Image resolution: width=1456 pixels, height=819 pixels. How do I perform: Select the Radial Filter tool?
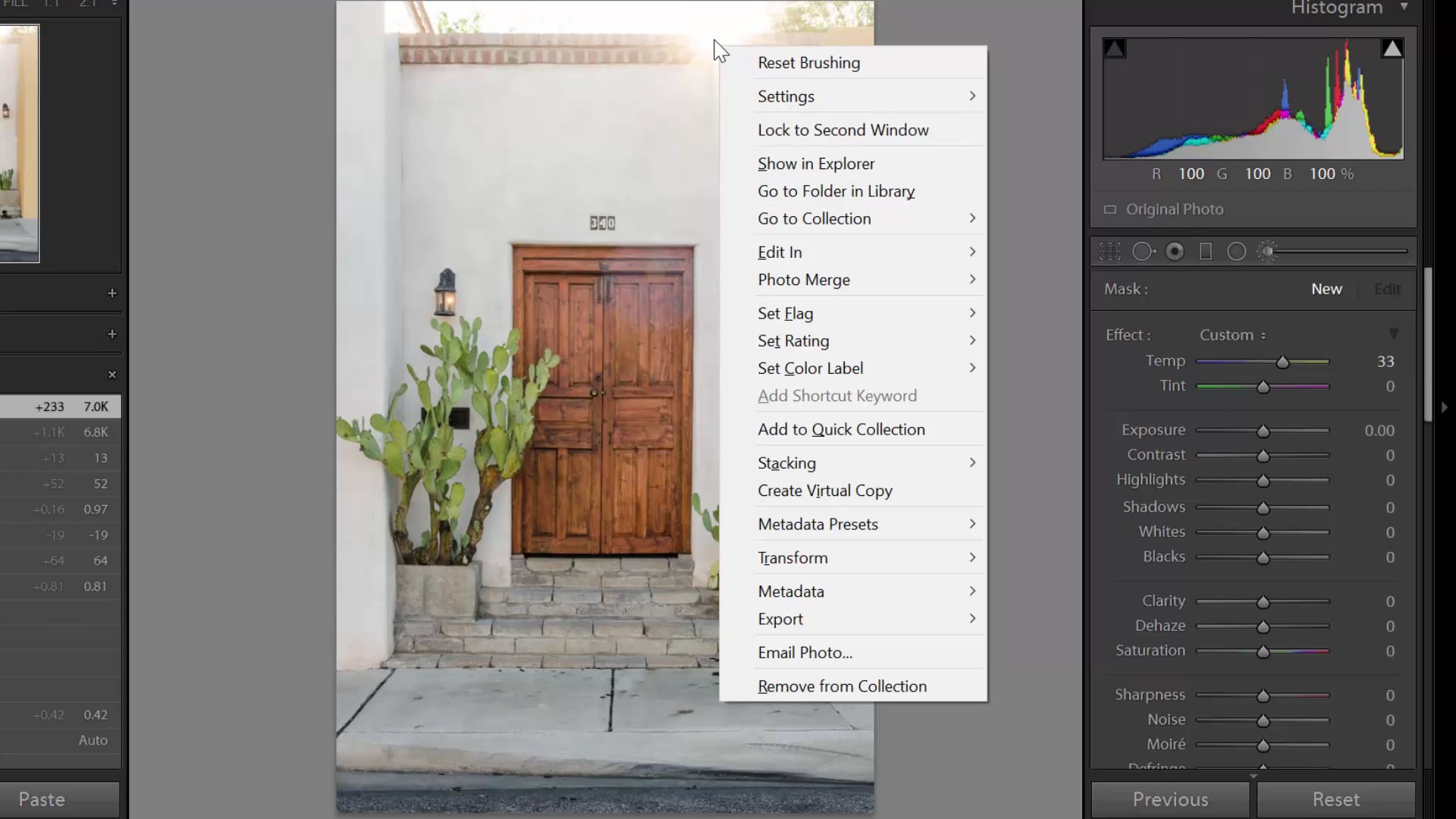(1237, 251)
